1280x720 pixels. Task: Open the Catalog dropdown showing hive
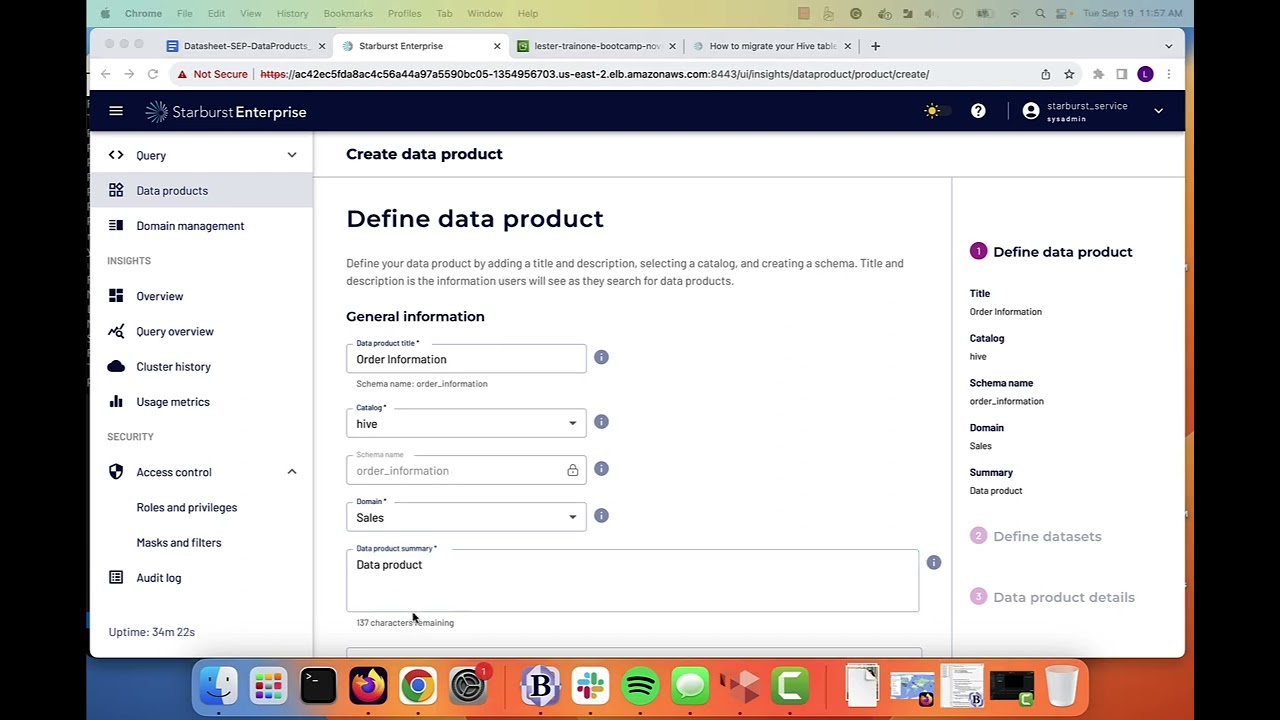point(466,424)
